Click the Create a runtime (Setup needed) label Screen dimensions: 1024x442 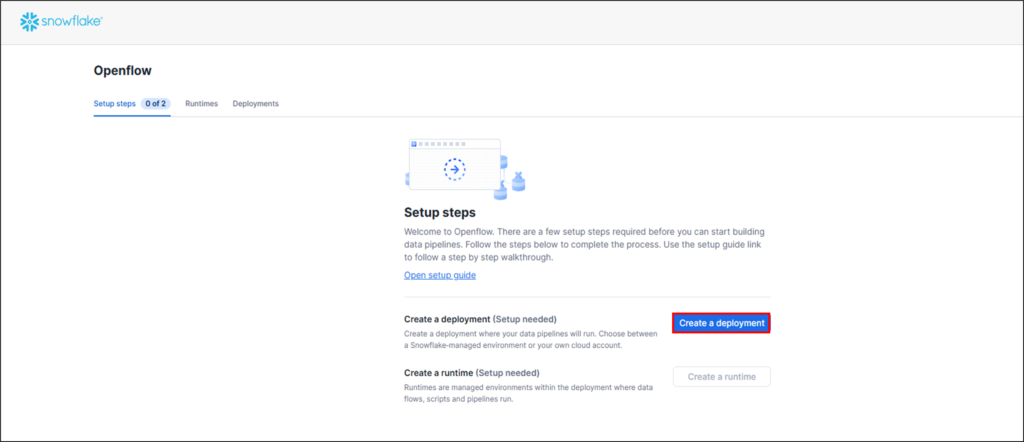click(x=472, y=373)
